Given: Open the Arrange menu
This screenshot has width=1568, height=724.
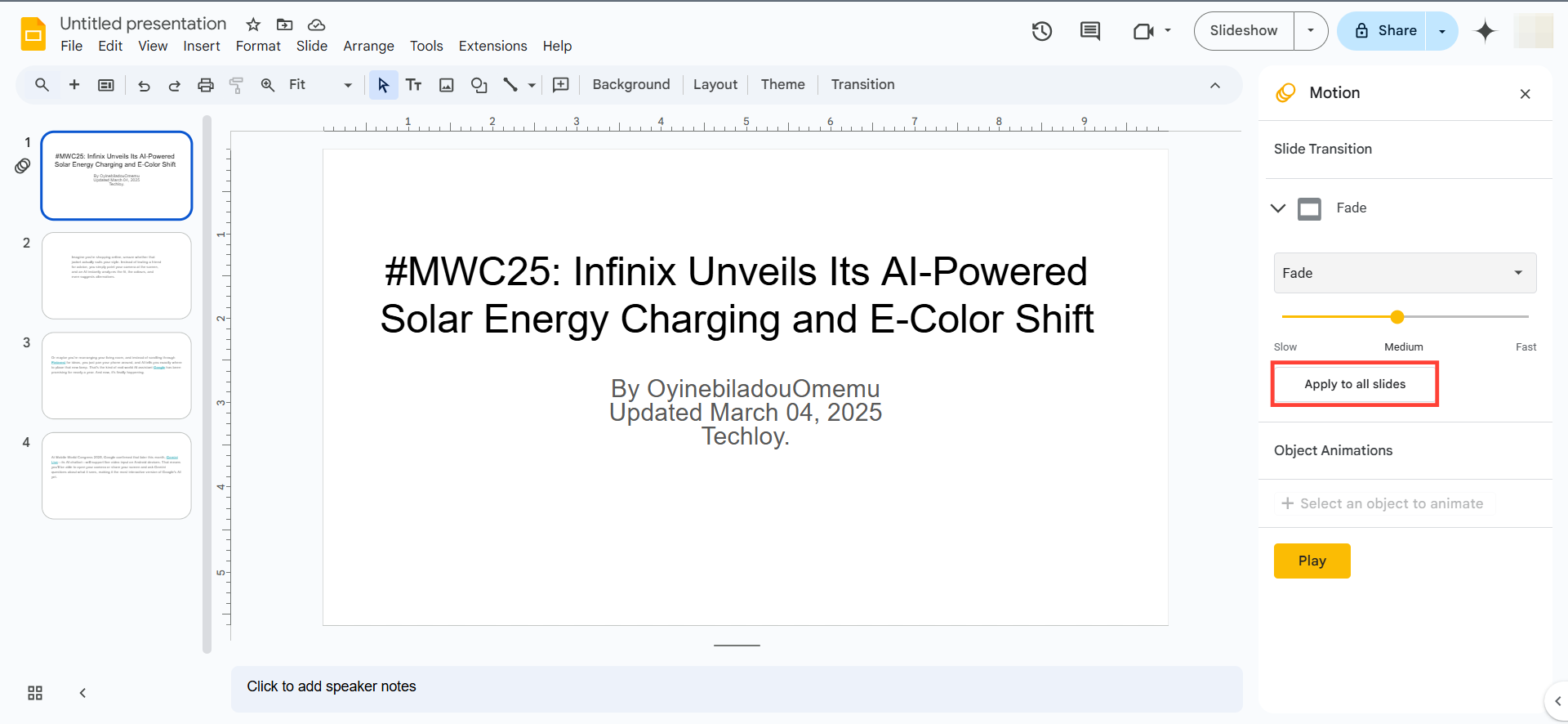Looking at the screenshot, I should click(x=368, y=46).
